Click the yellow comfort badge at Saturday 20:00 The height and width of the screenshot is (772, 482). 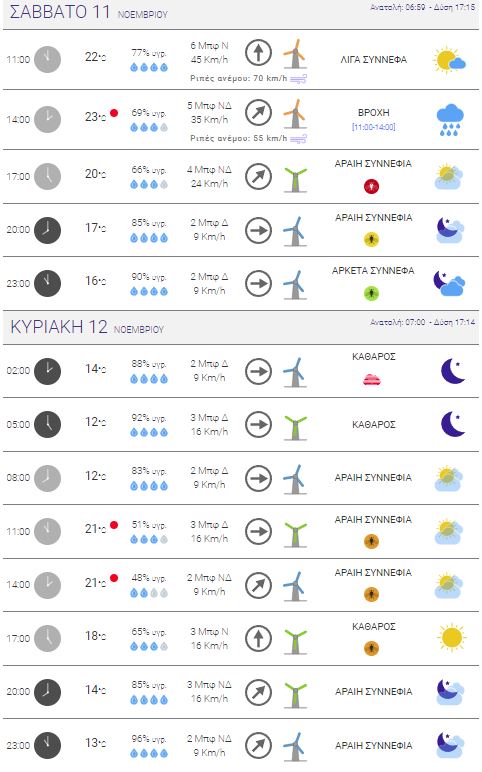point(371,240)
